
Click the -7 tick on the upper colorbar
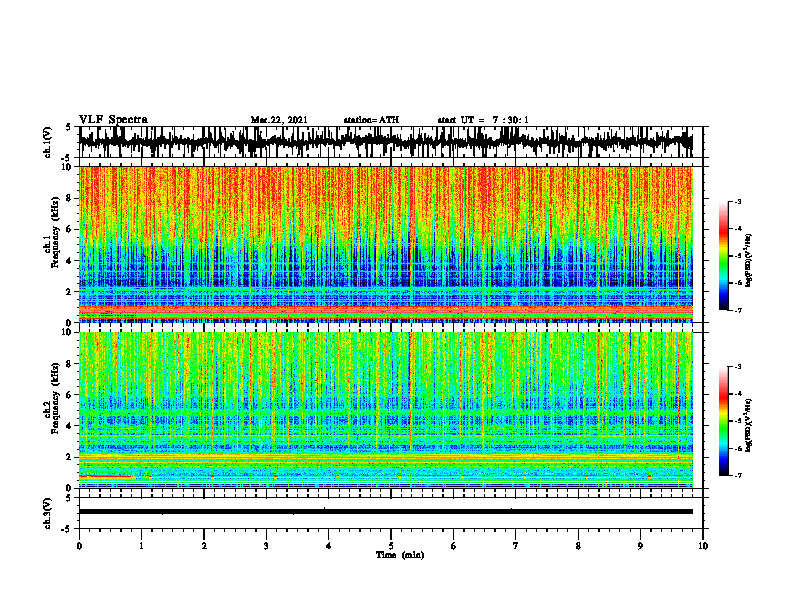tap(738, 310)
